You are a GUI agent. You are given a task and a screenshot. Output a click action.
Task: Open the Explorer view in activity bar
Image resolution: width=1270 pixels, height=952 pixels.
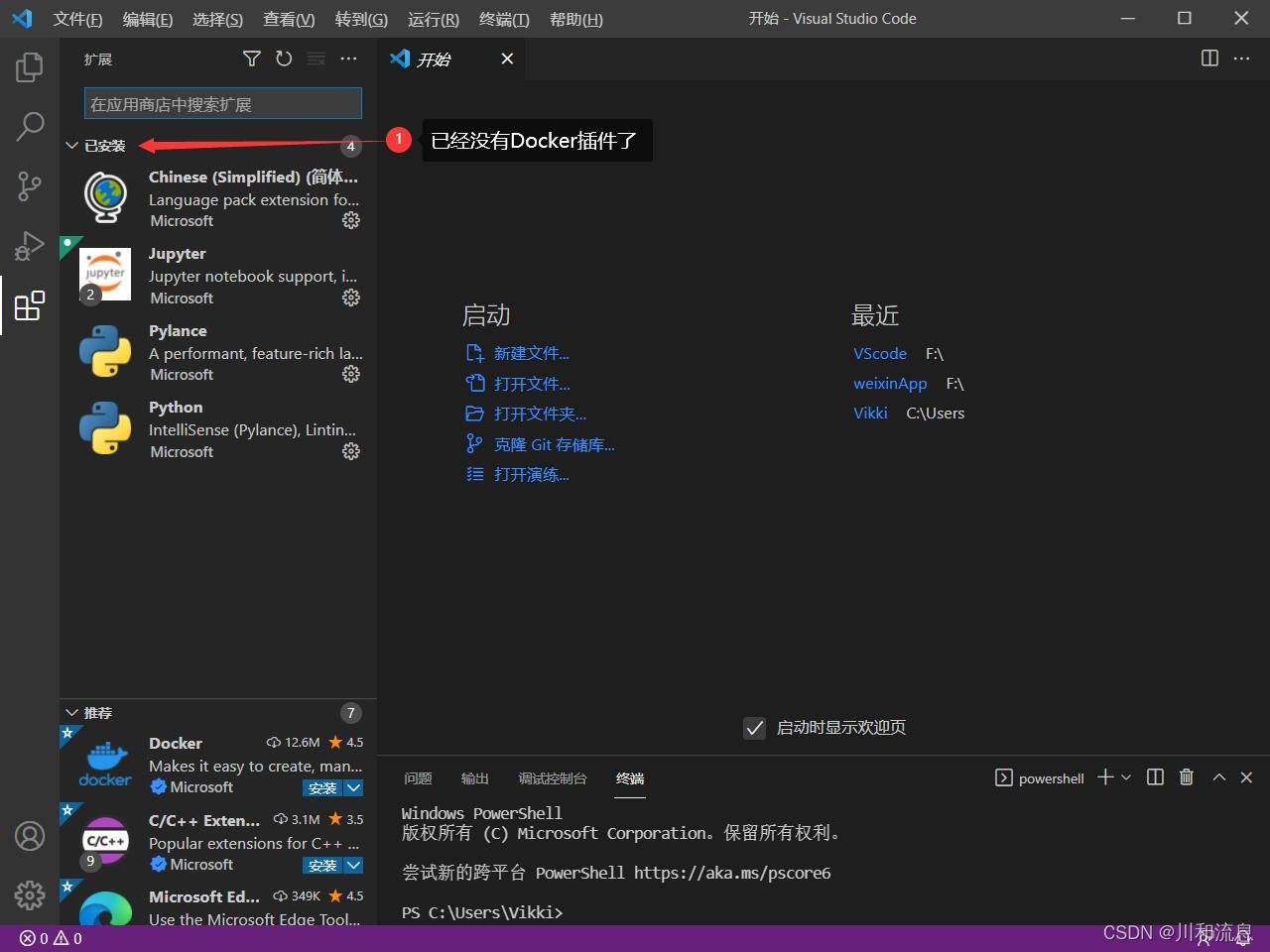(30, 67)
